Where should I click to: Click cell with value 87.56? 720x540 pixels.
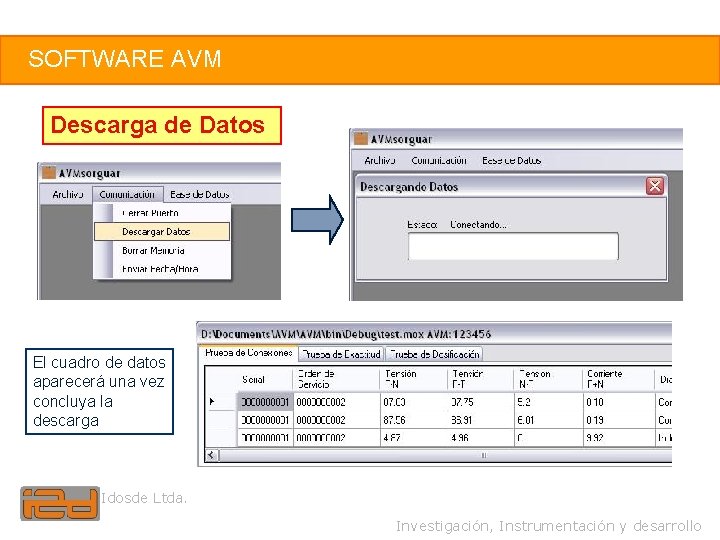(414, 420)
